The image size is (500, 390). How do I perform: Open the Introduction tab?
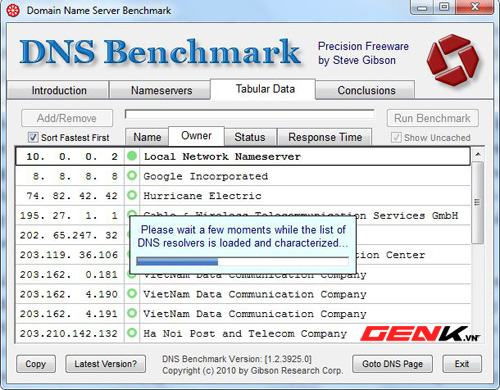point(58,90)
